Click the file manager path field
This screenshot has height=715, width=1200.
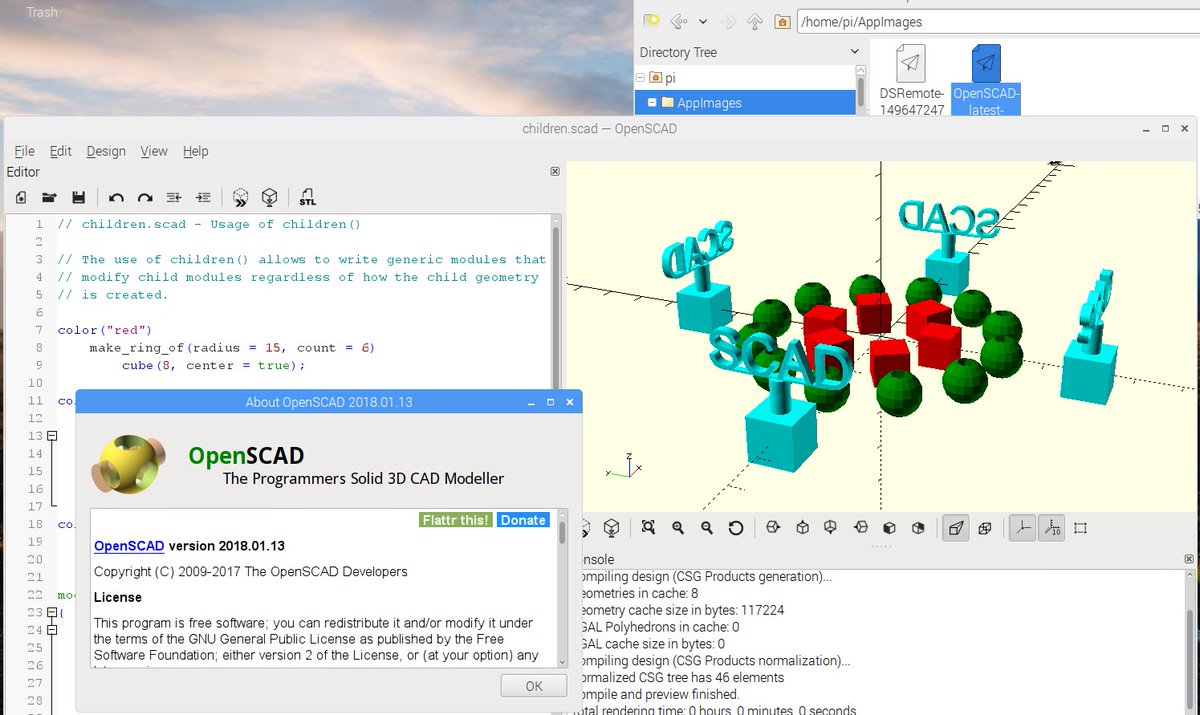pyautogui.click(x=997, y=21)
